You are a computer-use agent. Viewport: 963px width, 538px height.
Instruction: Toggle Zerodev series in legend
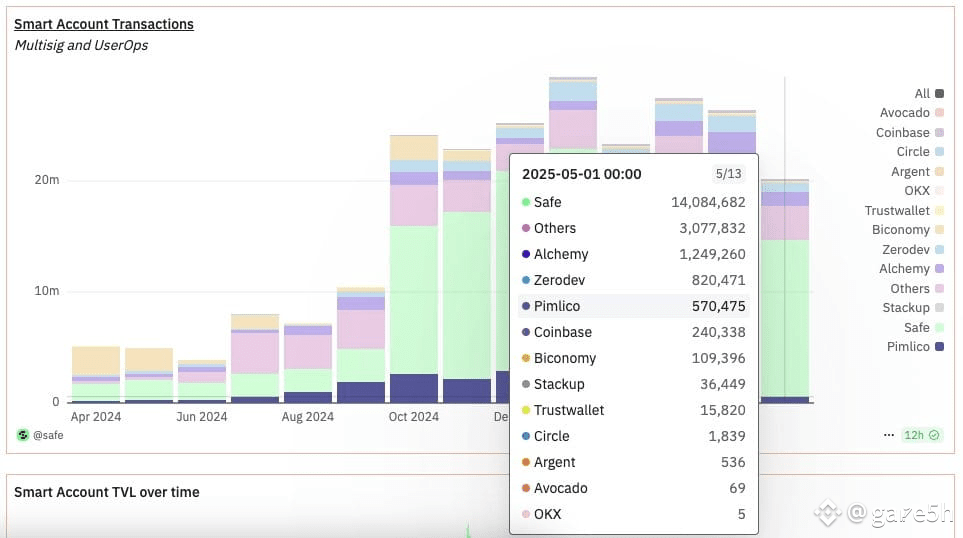[913, 249]
